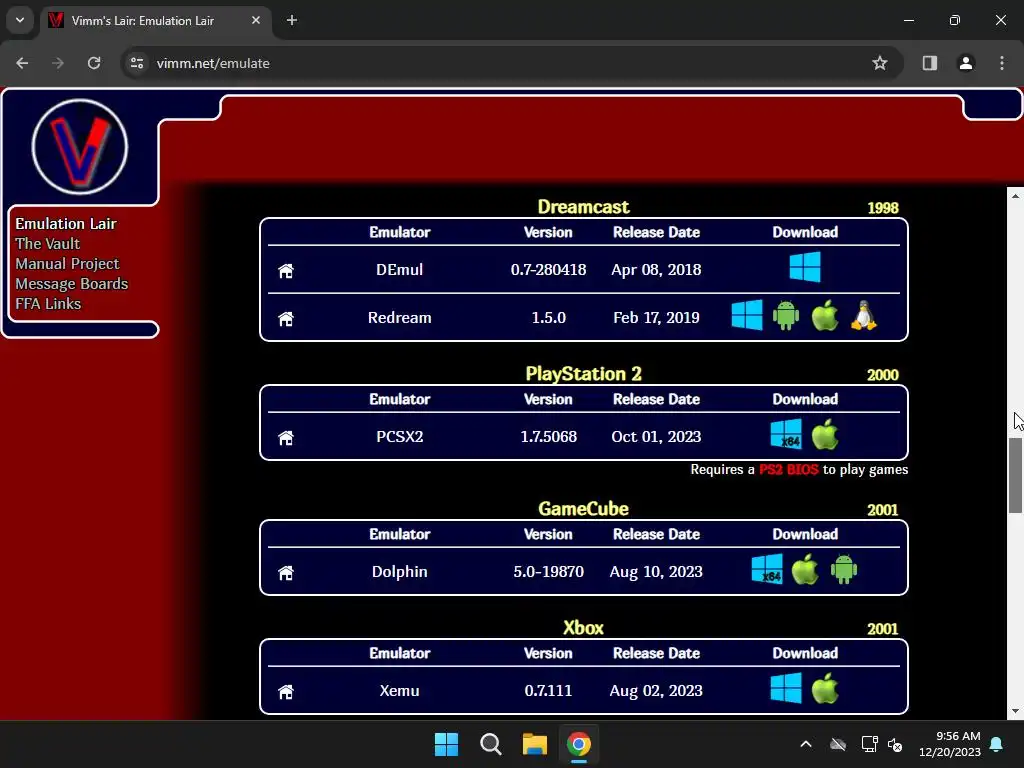Download PCSX2 for Windows x64
Screen dimensions: 1024x768
click(x=786, y=434)
